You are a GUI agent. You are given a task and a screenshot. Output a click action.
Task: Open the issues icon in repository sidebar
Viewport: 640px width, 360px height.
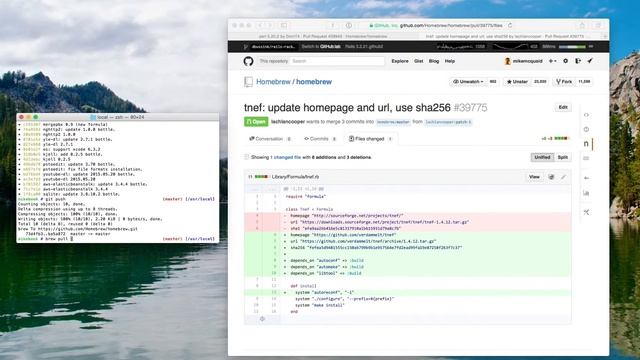[586, 129]
